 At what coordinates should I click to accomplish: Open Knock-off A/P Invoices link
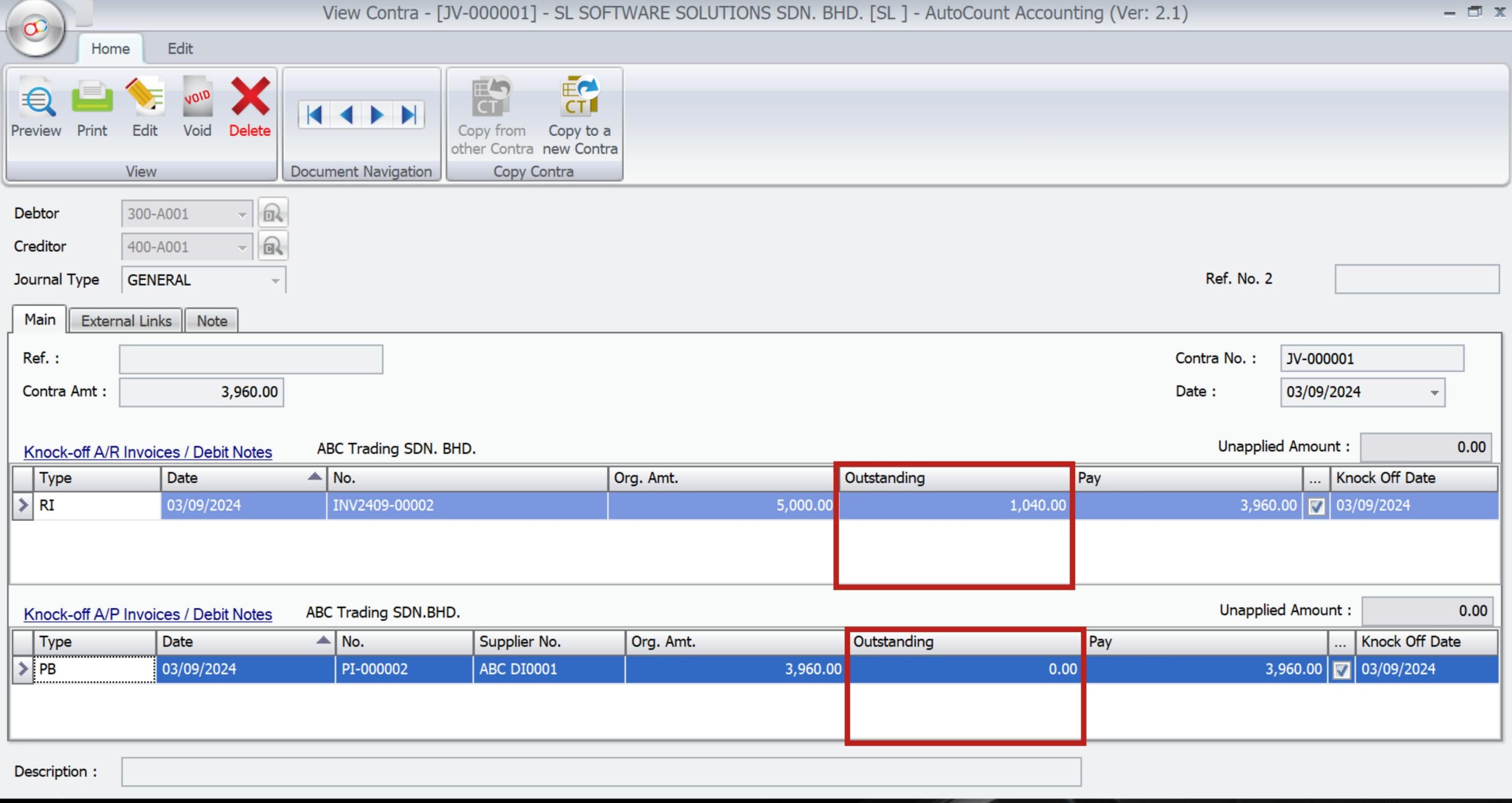(148, 615)
